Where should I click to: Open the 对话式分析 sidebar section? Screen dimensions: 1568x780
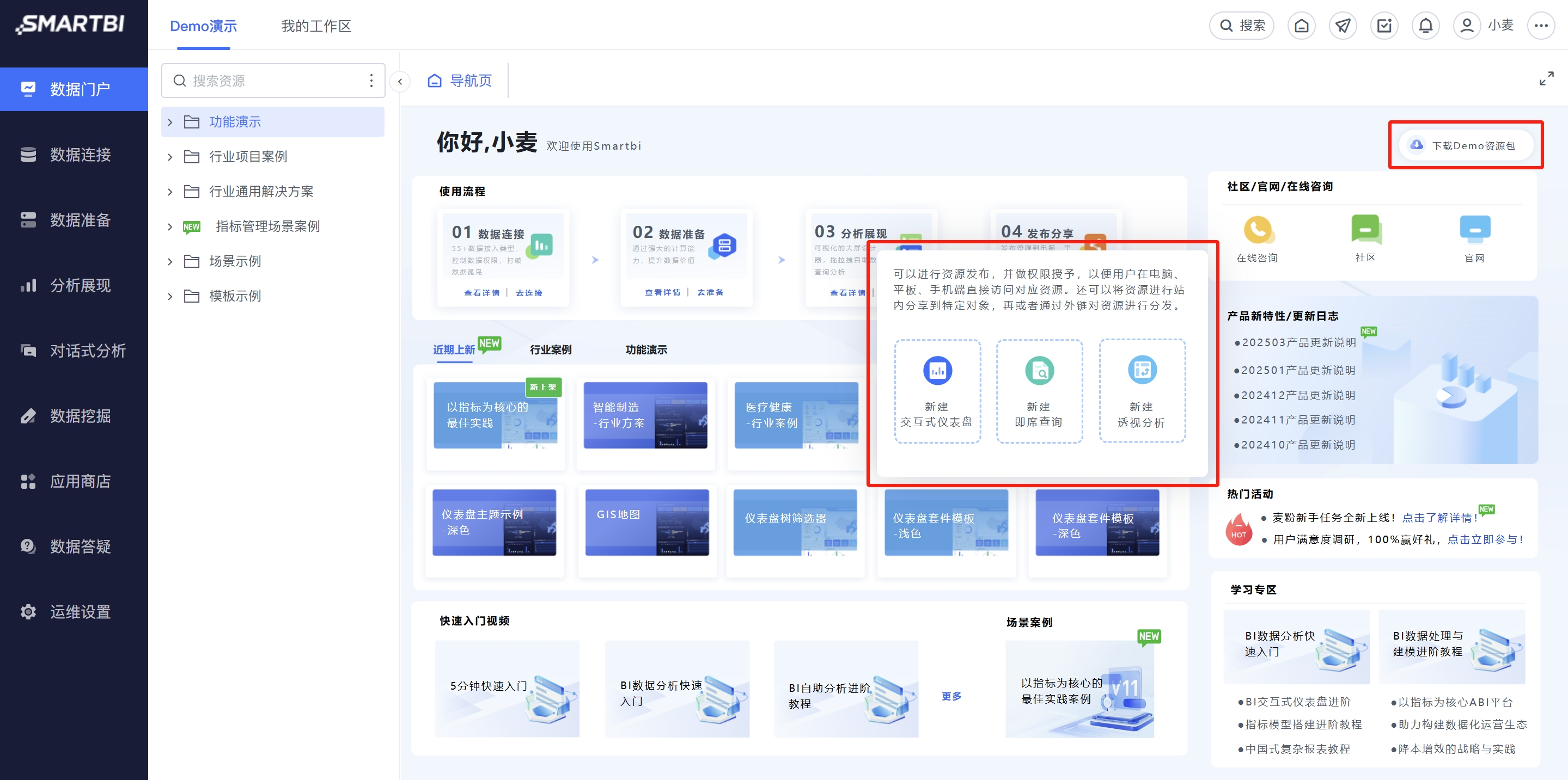click(74, 351)
